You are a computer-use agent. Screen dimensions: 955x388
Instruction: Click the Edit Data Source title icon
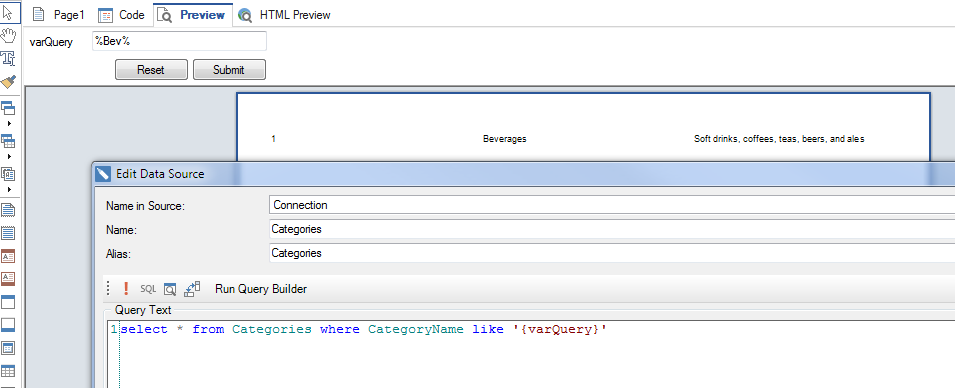pyautogui.click(x=104, y=174)
